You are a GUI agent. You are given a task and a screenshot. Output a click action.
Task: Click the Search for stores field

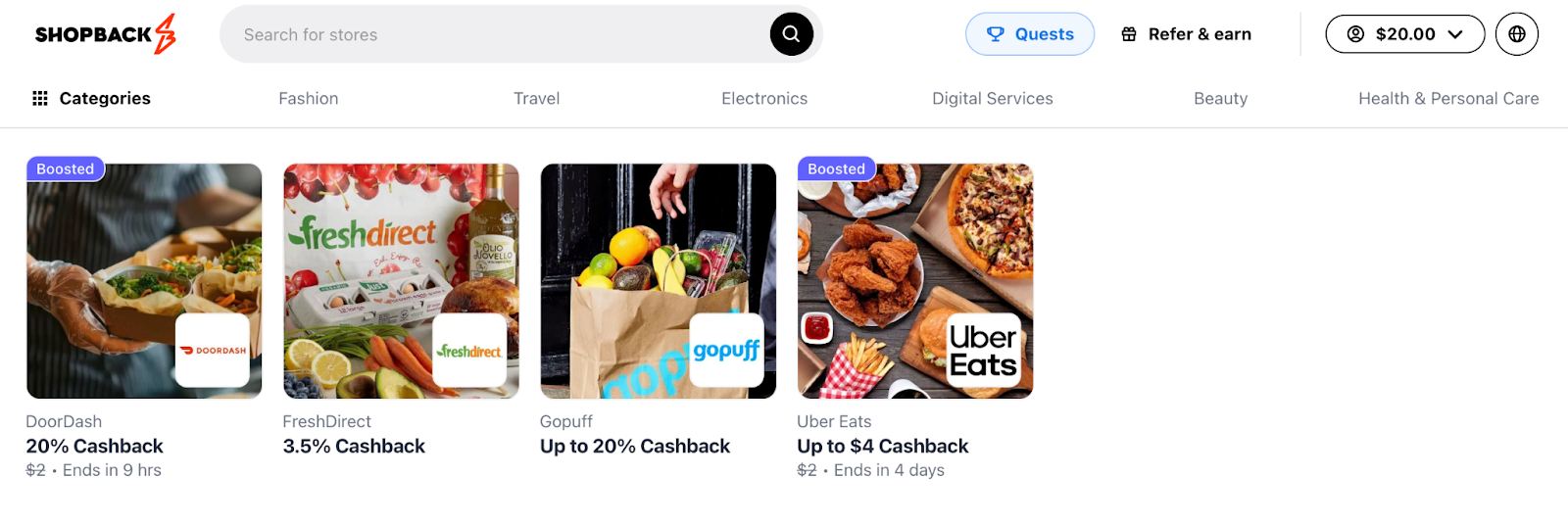click(495, 34)
